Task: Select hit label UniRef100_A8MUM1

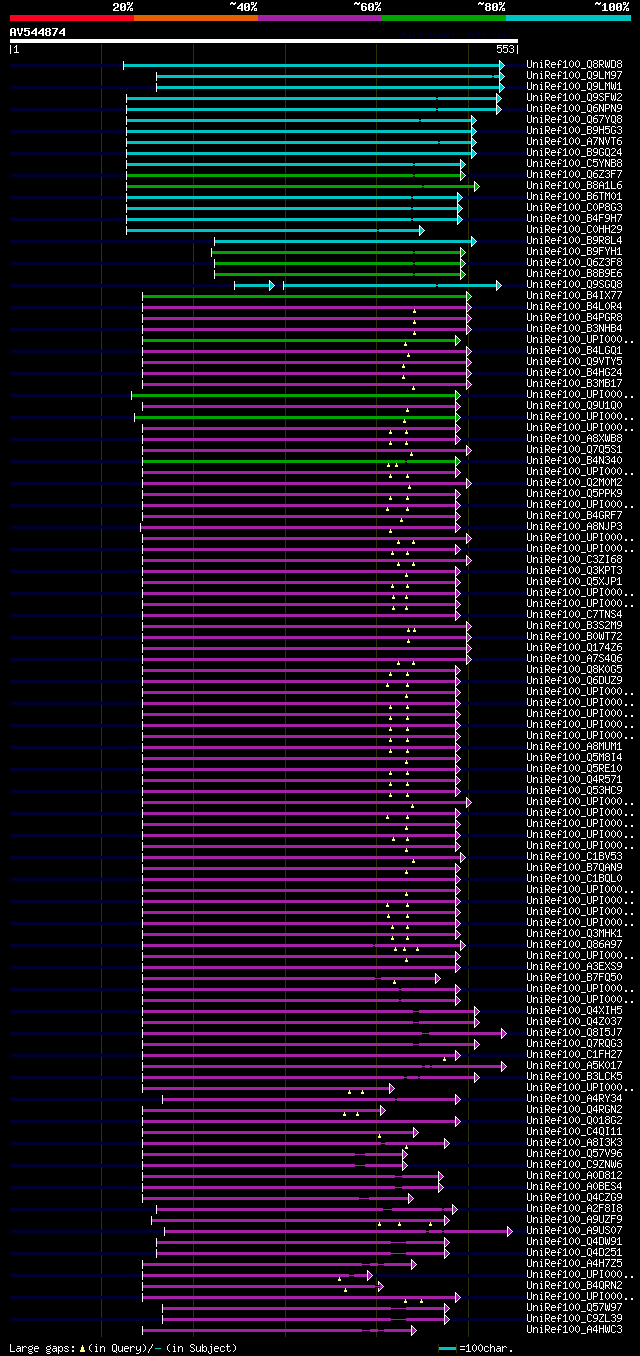Action: (574, 746)
